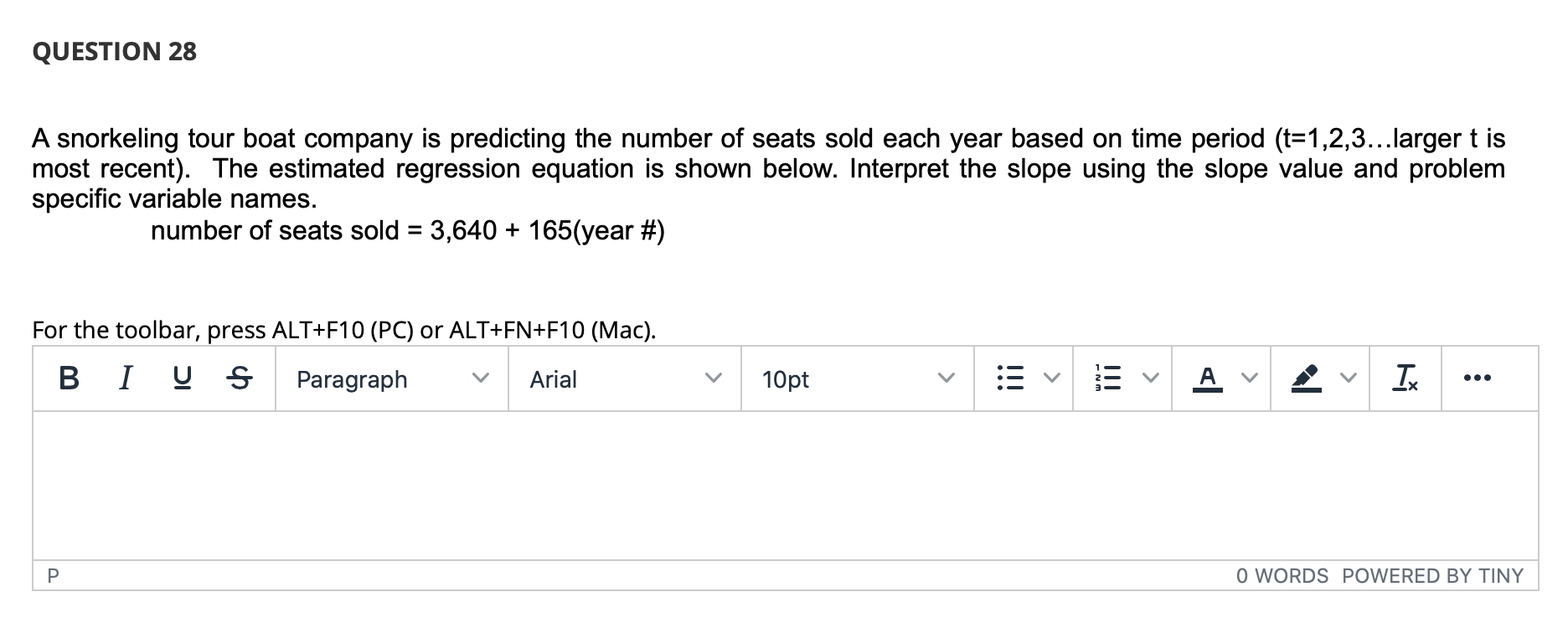
Task: Toggle bold formatting
Action: (70, 379)
